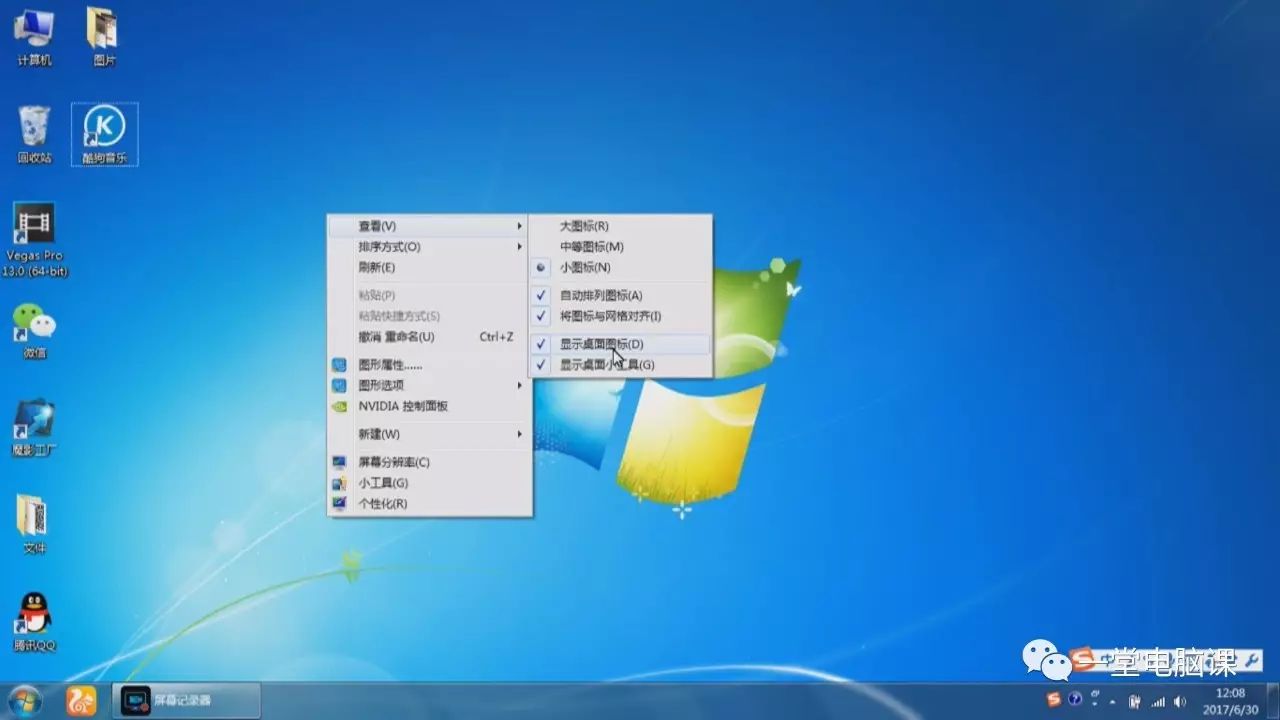1280x720 pixels.
Task: Launch the UC browser taskbar icon
Action: click(81, 700)
